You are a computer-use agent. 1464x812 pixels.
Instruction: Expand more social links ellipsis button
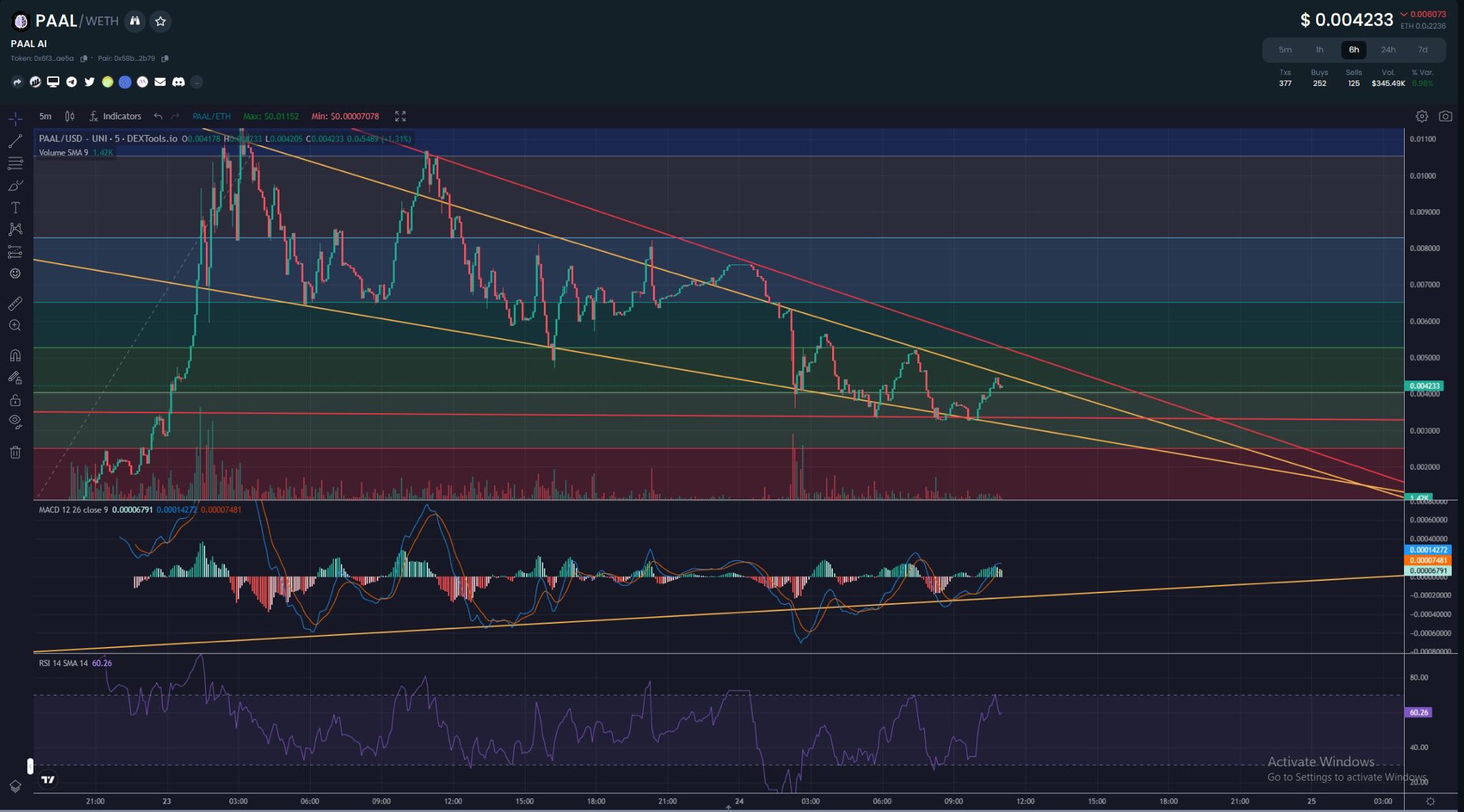pos(197,82)
